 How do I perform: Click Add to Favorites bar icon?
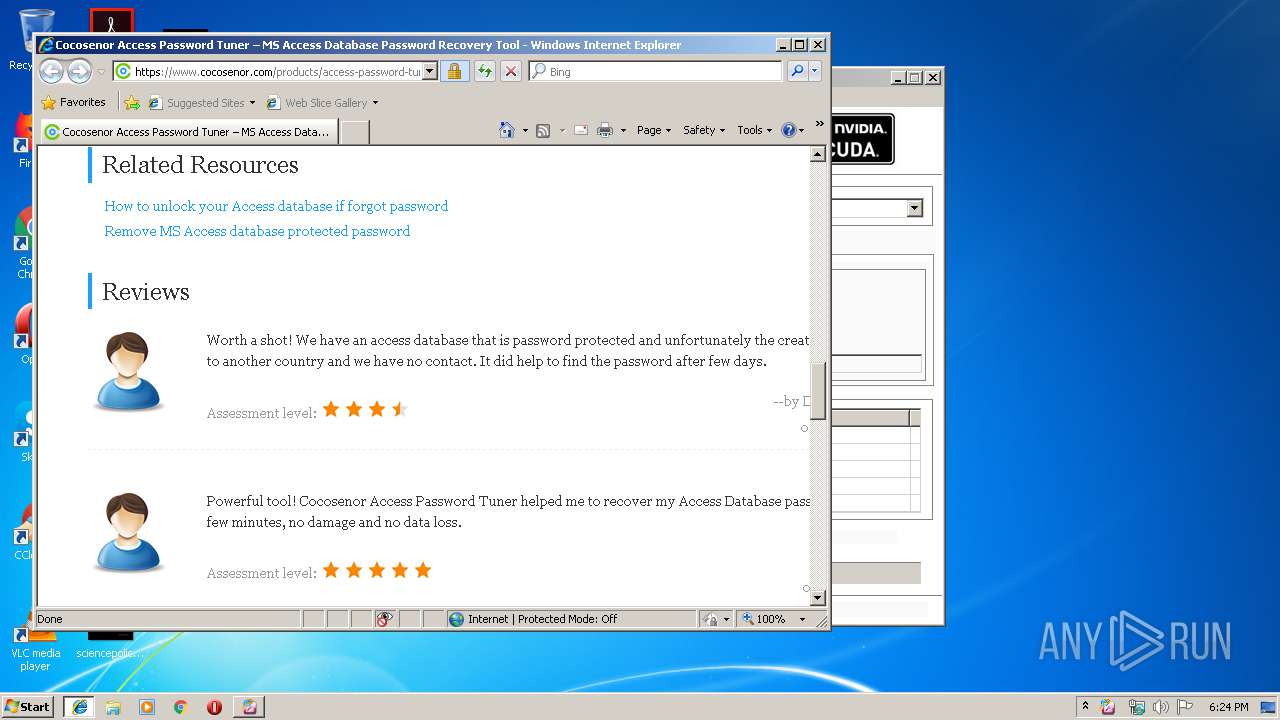pos(131,102)
